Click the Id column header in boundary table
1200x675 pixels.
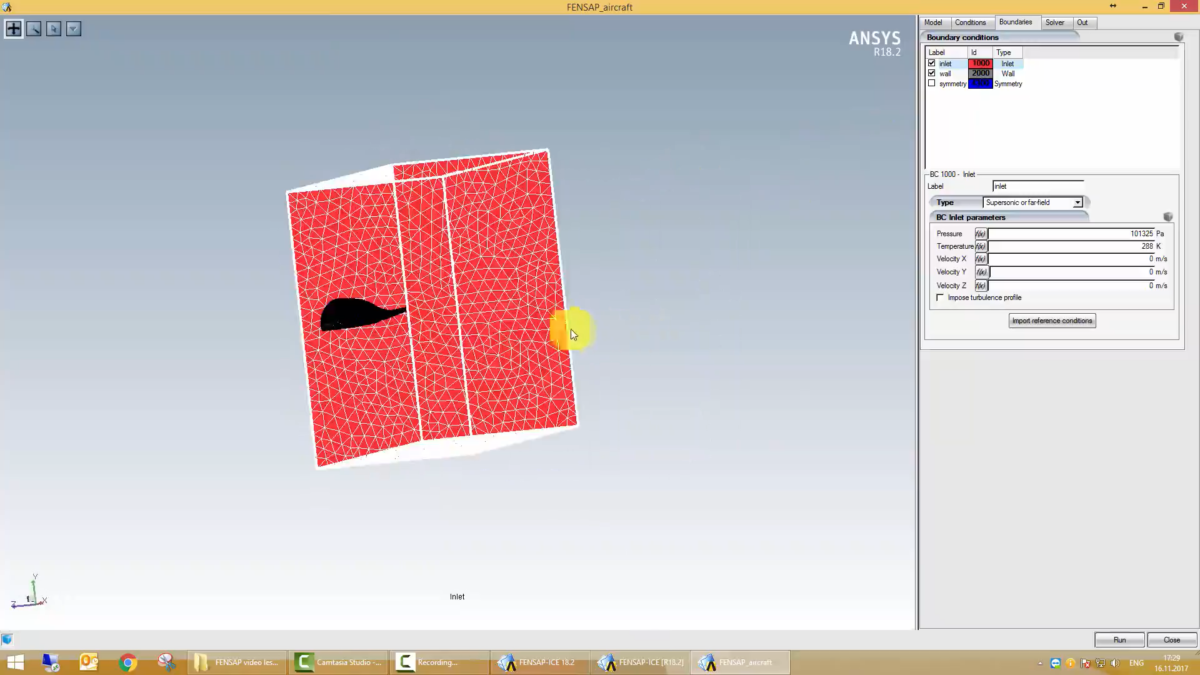980,52
